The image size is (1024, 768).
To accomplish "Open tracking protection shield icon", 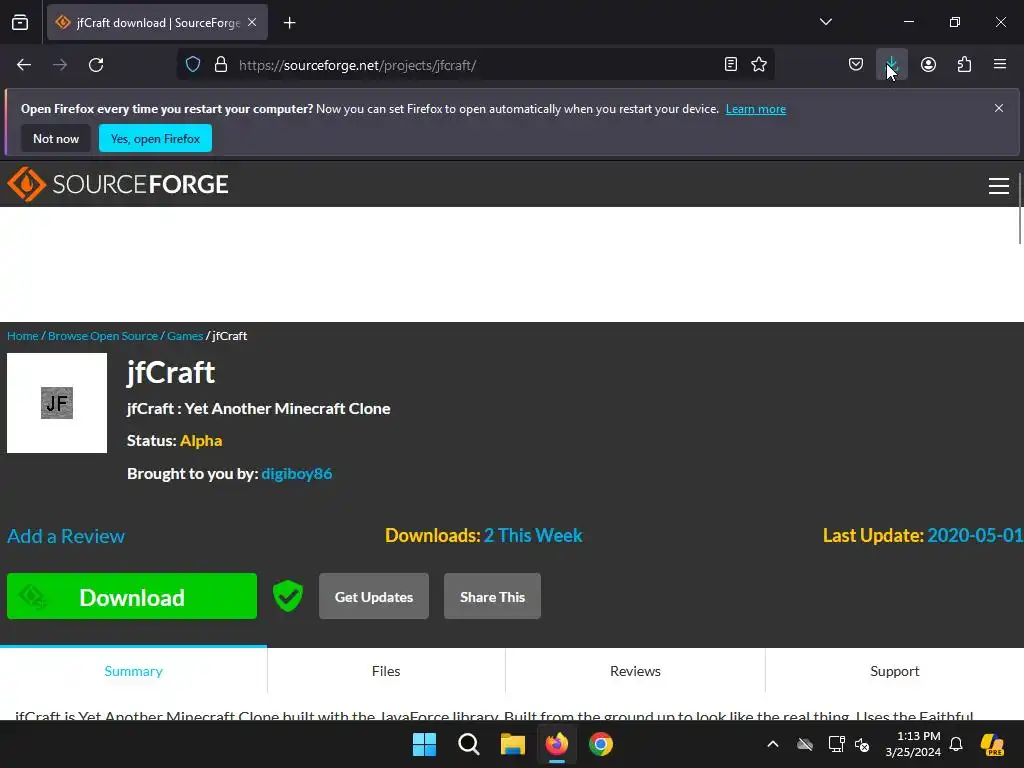I will [193, 65].
